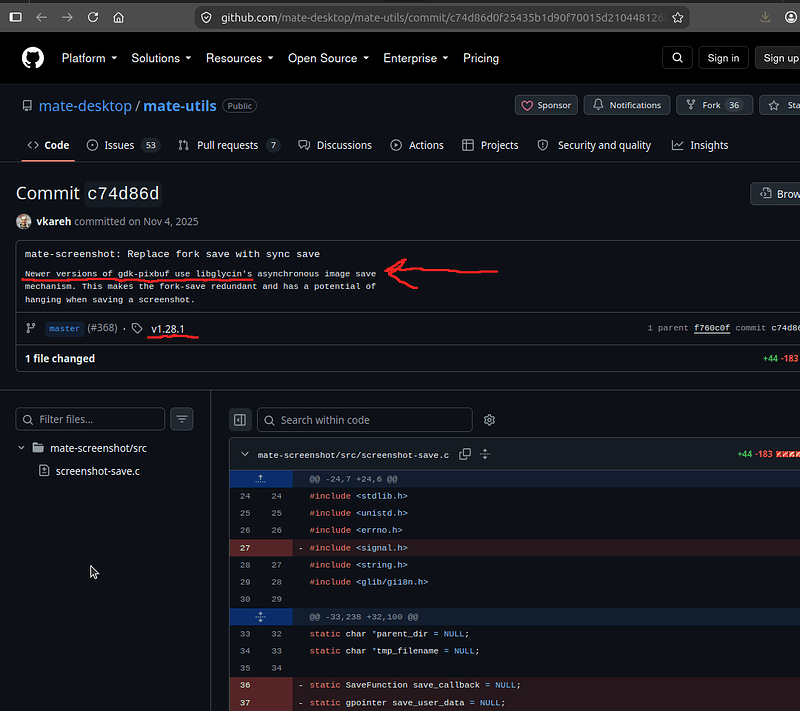The image size is (800, 711).
Task: Click deleted line '#include <signal.h>'
Action: [358, 548]
